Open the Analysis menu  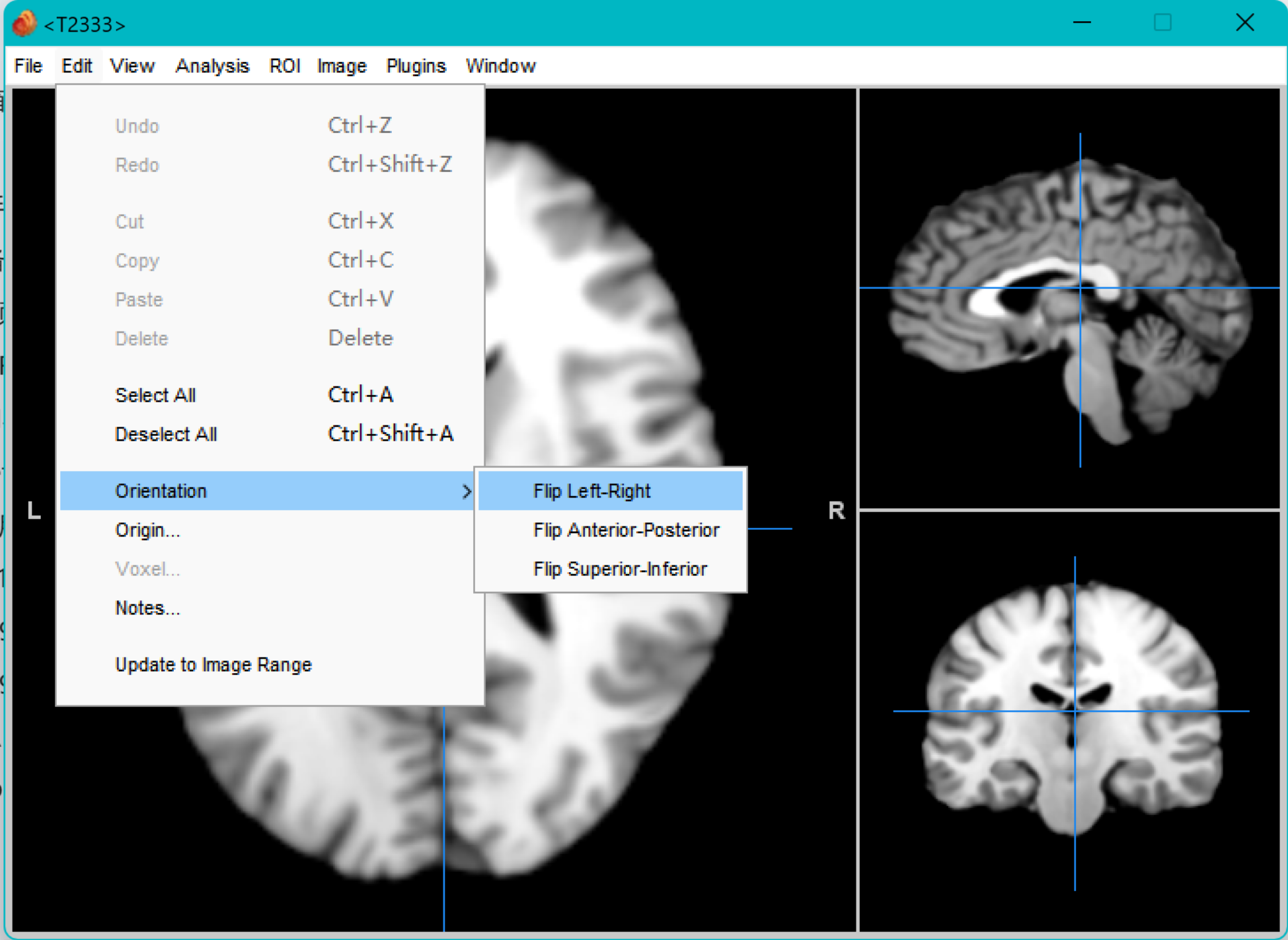[212, 66]
